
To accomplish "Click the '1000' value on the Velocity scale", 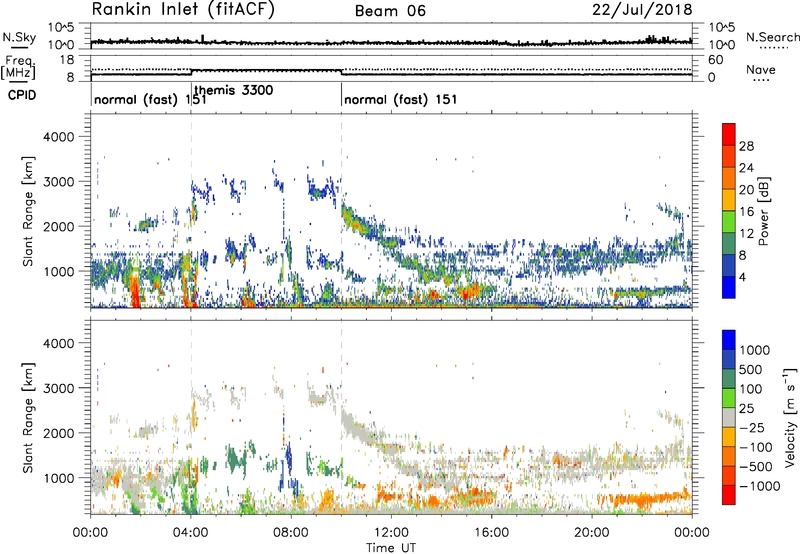I will [755, 350].
